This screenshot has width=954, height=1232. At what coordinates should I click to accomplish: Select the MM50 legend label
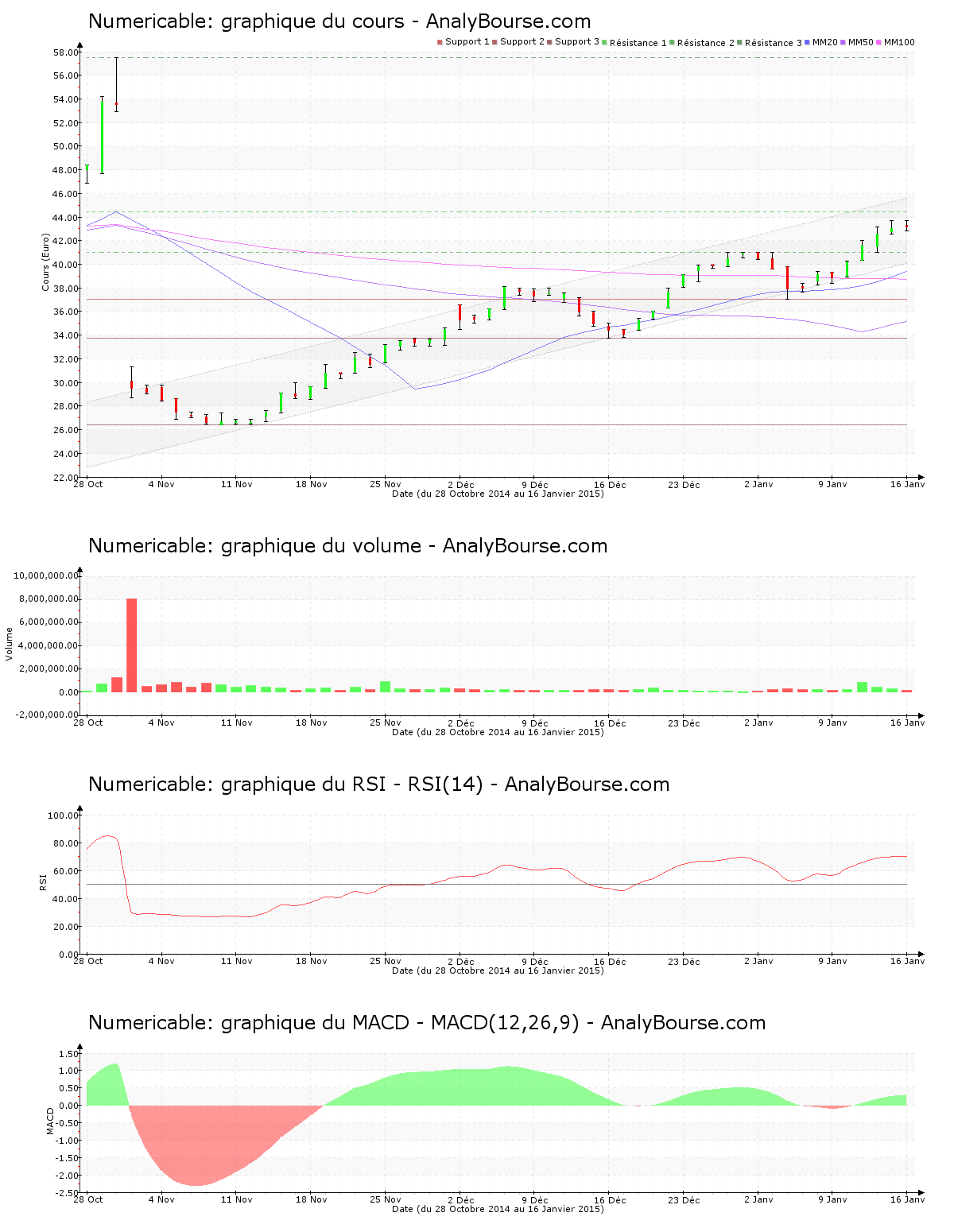coord(861,42)
